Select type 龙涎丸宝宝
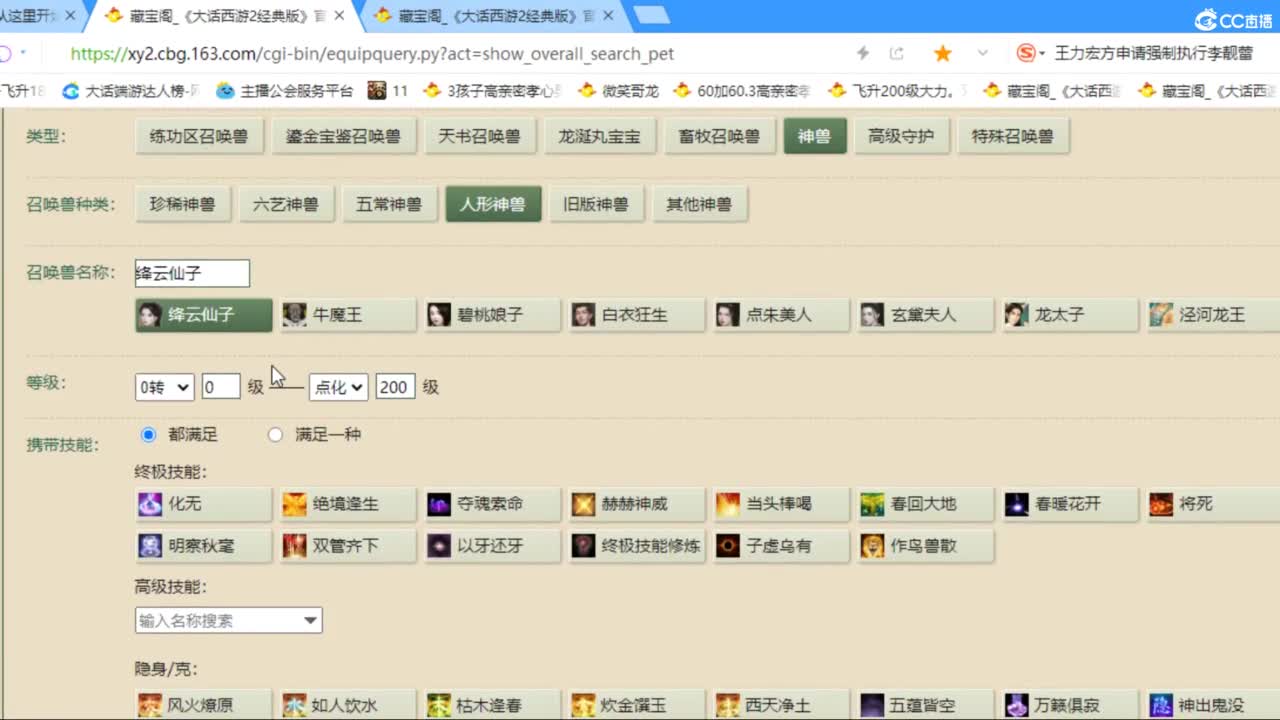 (600, 137)
